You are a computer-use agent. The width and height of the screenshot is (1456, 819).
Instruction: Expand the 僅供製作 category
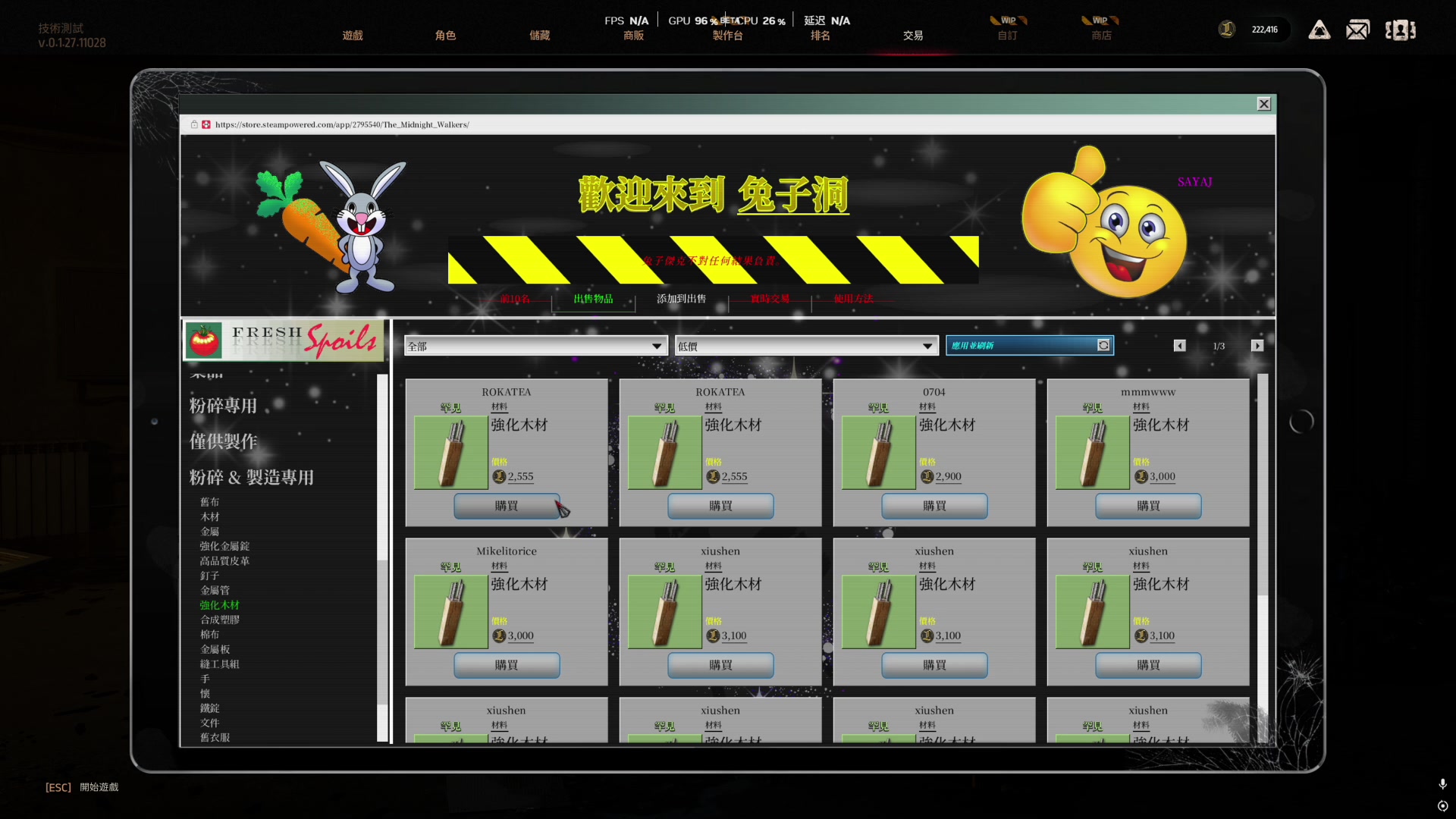coord(223,441)
